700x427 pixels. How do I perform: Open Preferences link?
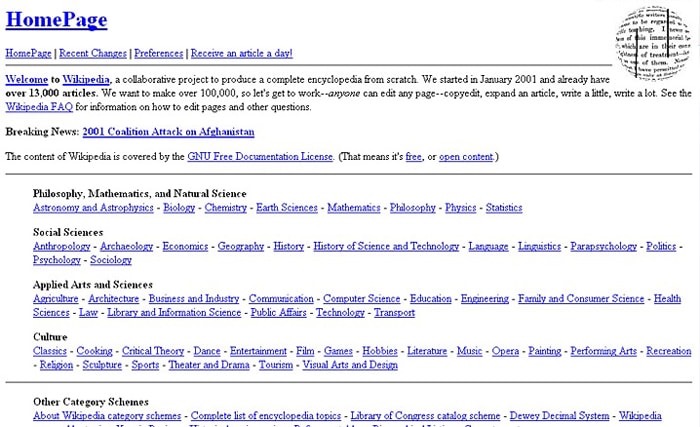pyautogui.click(x=158, y=53)
